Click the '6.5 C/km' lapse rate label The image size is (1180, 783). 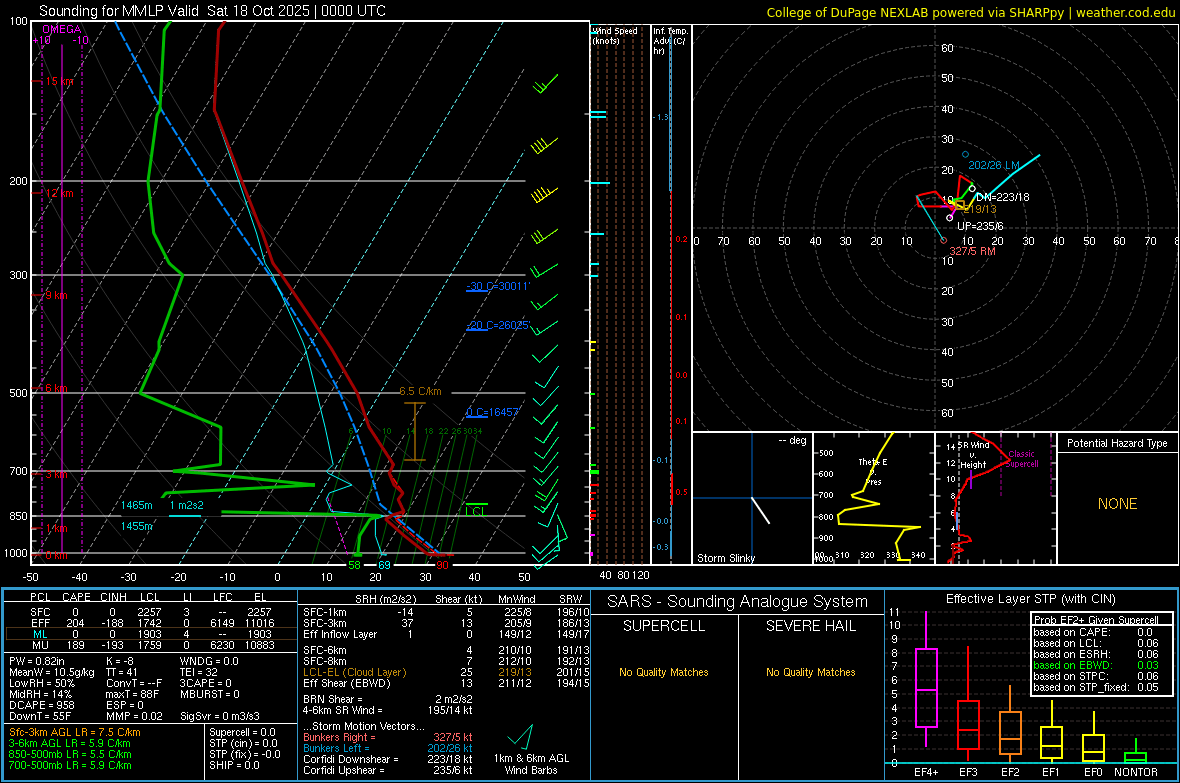point(420,392)
